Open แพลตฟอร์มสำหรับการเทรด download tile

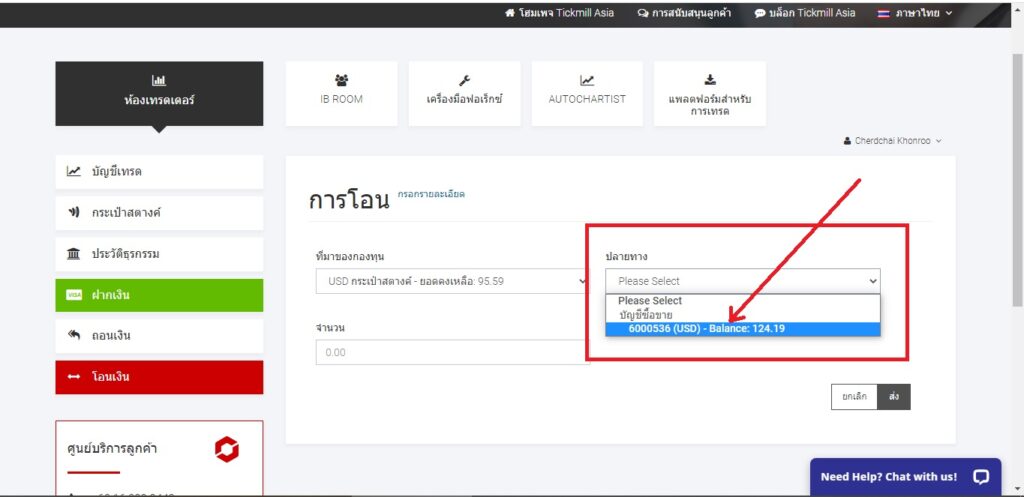tap(709, 94)
